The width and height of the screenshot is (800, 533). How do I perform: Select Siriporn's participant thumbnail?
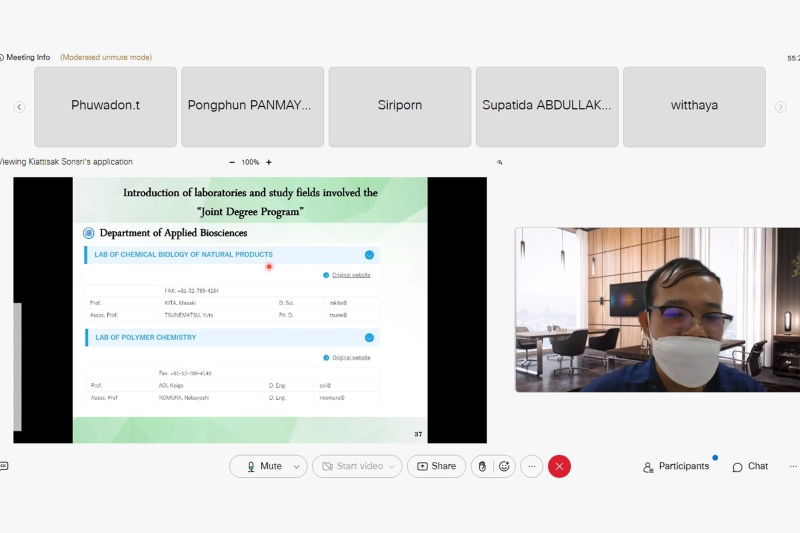pos(400,106)
